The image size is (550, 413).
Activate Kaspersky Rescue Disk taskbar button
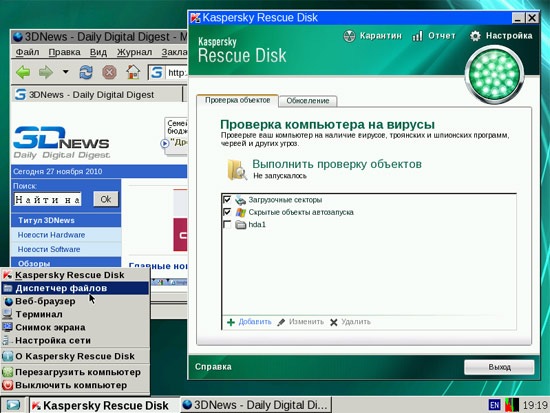(104, 405)
